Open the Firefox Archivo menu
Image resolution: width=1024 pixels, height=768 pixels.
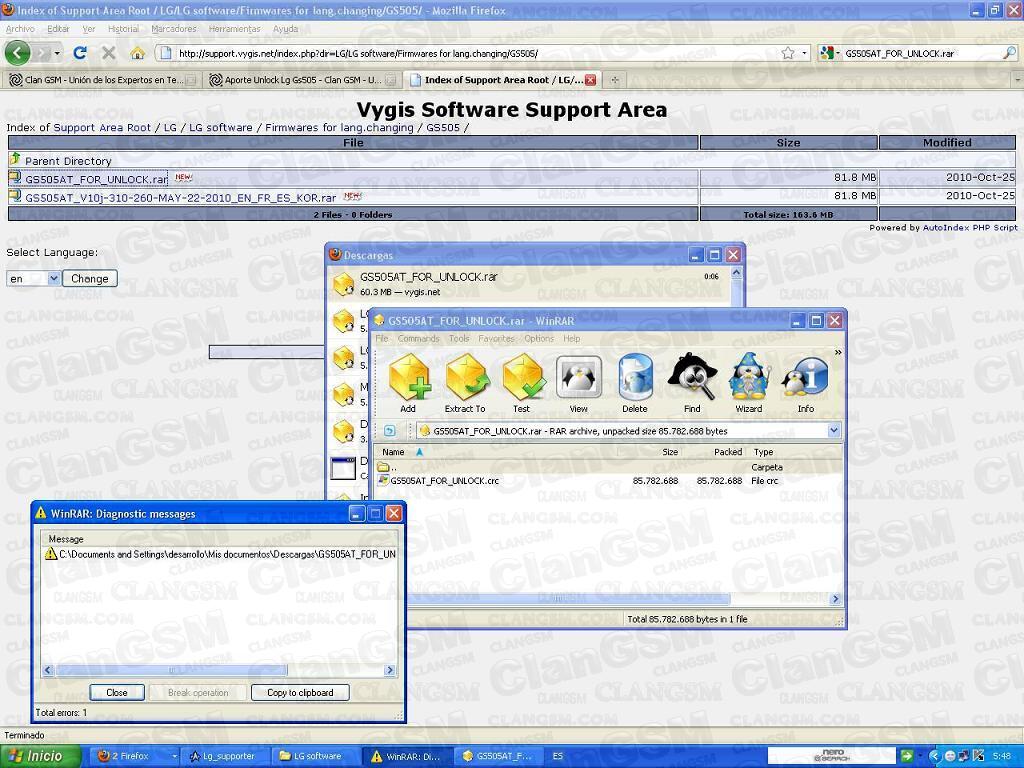click(20, 29)
